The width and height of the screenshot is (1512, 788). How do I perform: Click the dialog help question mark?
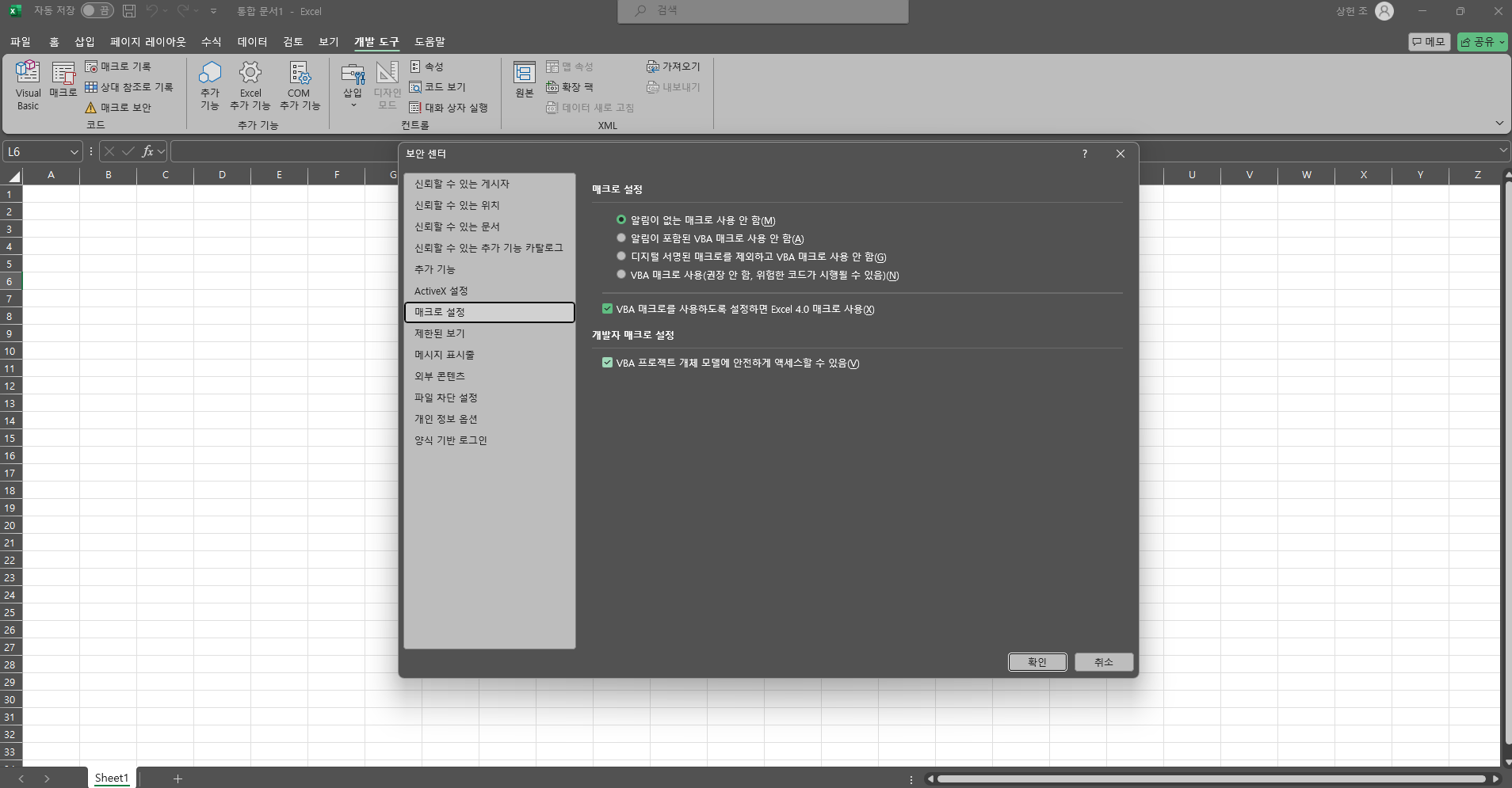(1085, 154)
